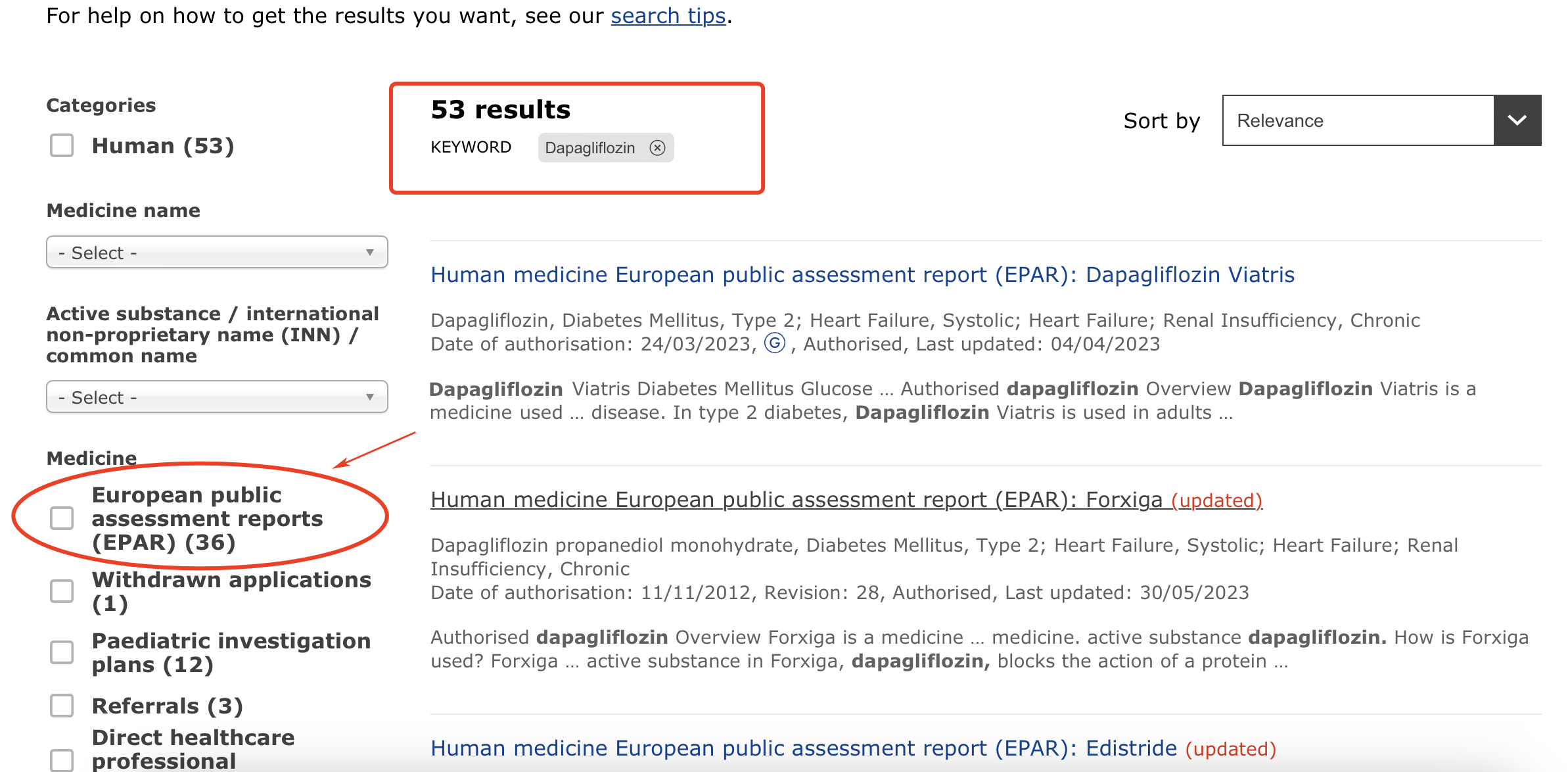This screenshot has height=772, width=1568.
Task: Click the Human (53) label text
Action: tap(163, 145)
